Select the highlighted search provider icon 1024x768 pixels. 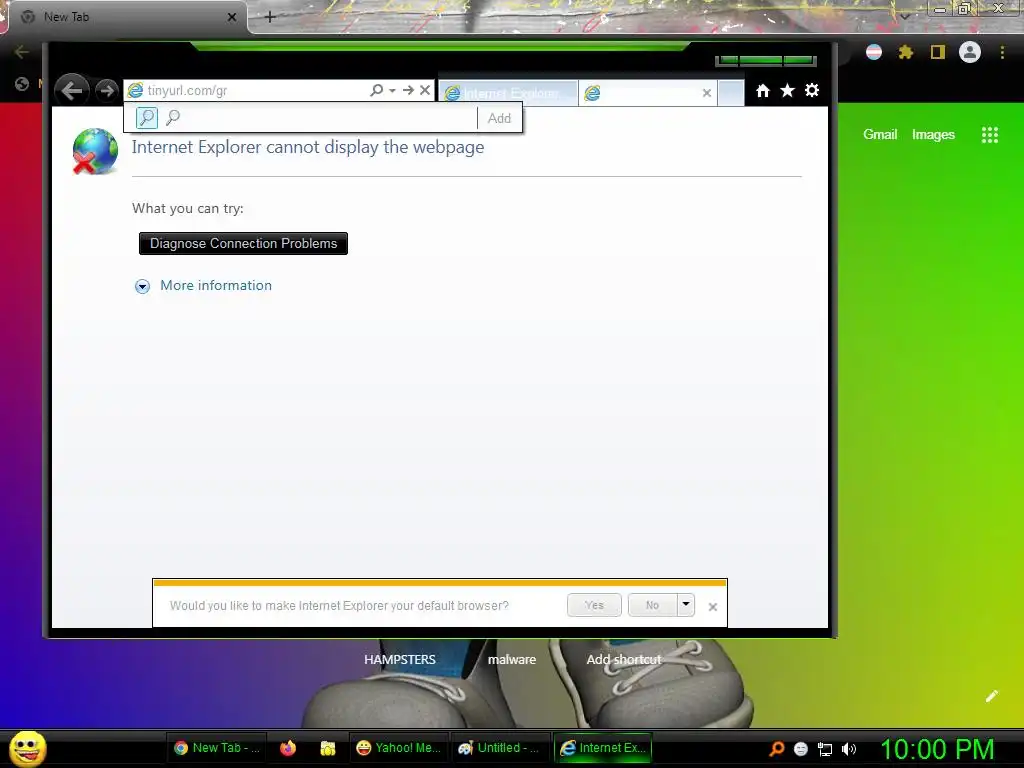[x=147, y=118]
